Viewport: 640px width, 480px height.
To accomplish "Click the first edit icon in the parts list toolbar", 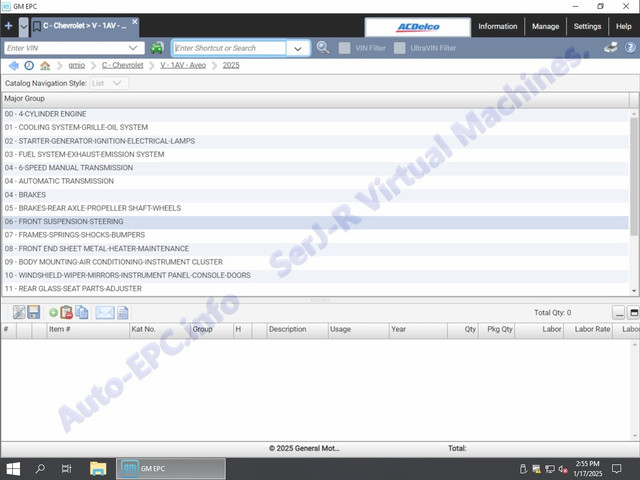I will [x=19, y=312].
